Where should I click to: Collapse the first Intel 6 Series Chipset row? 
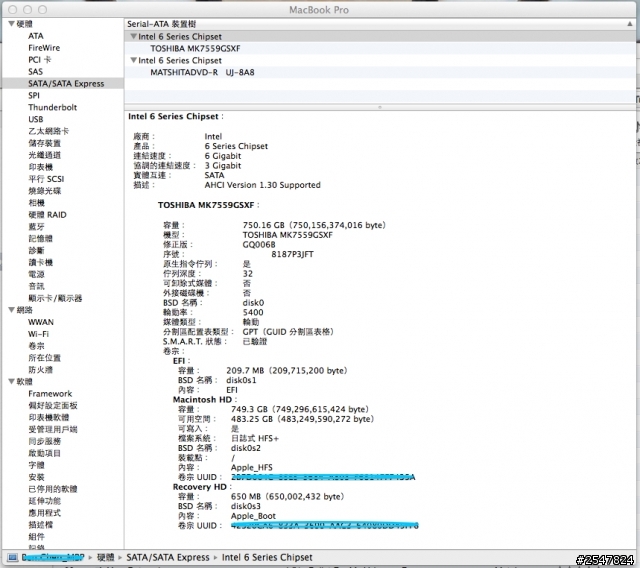(133, 36)
